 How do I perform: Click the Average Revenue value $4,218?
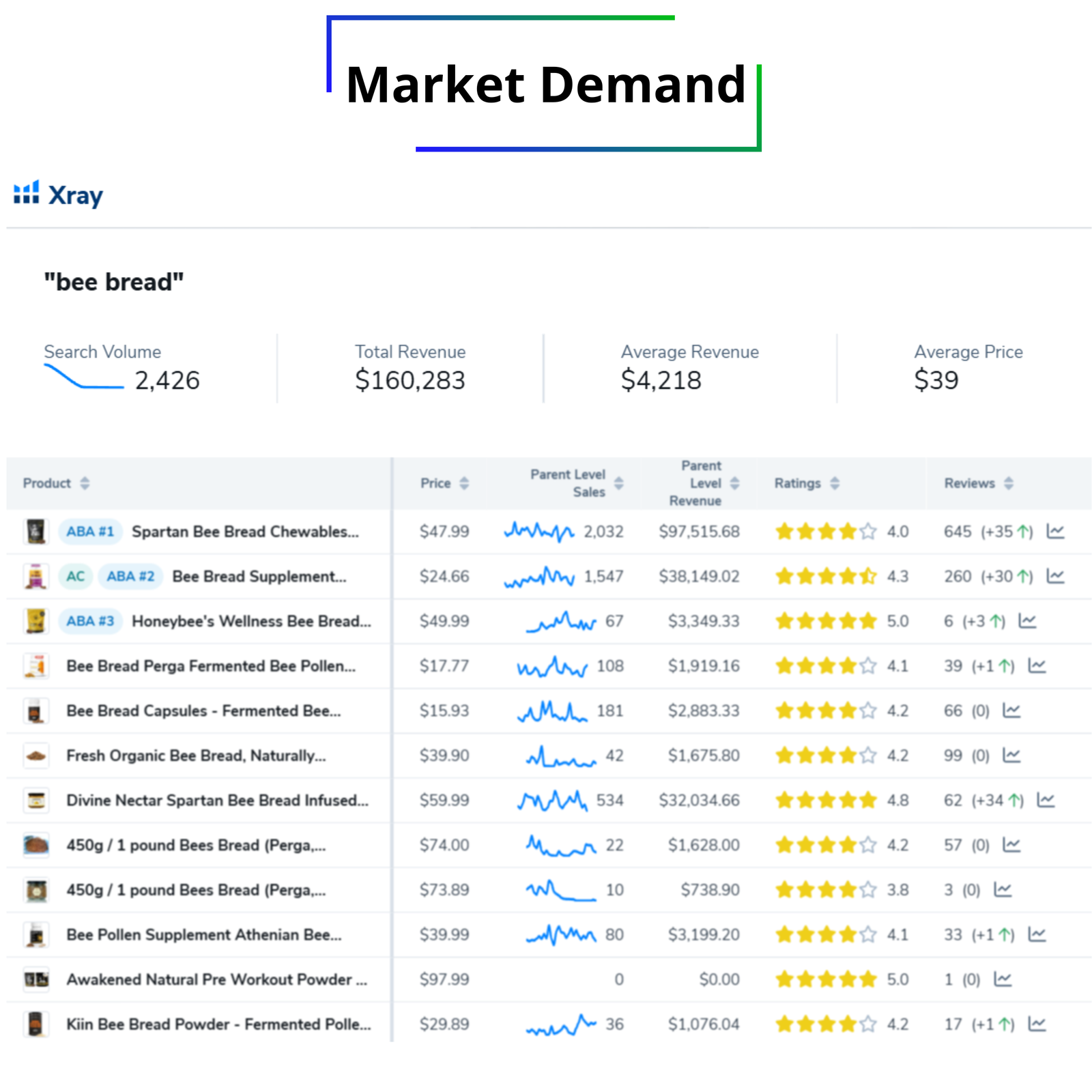[x=661, y=380]
